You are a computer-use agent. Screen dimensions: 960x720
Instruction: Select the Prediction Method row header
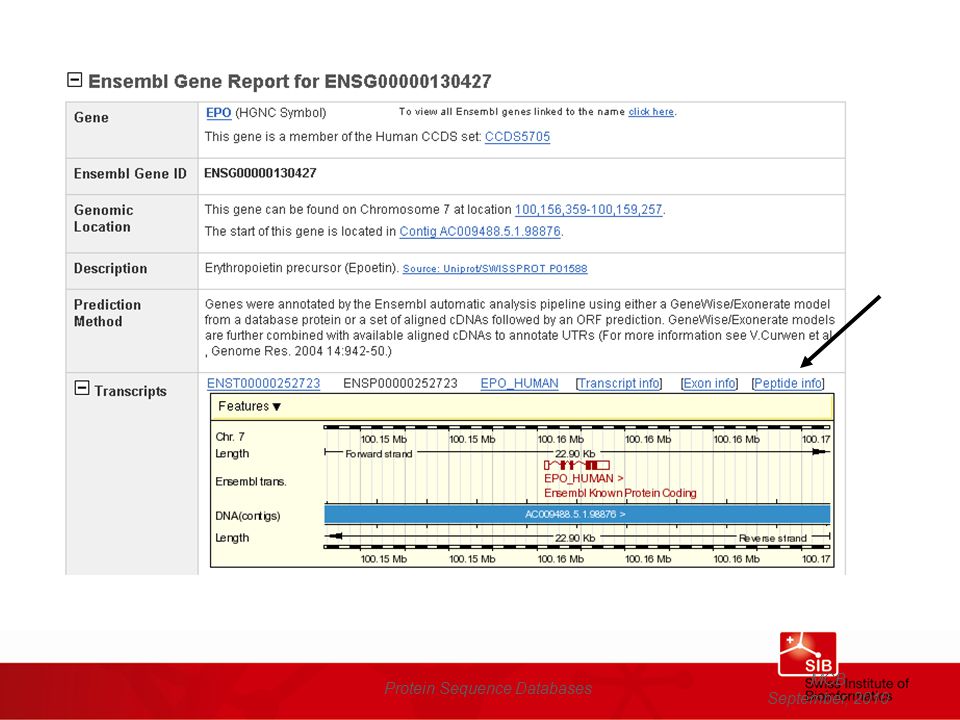click(x=107, y=313)
